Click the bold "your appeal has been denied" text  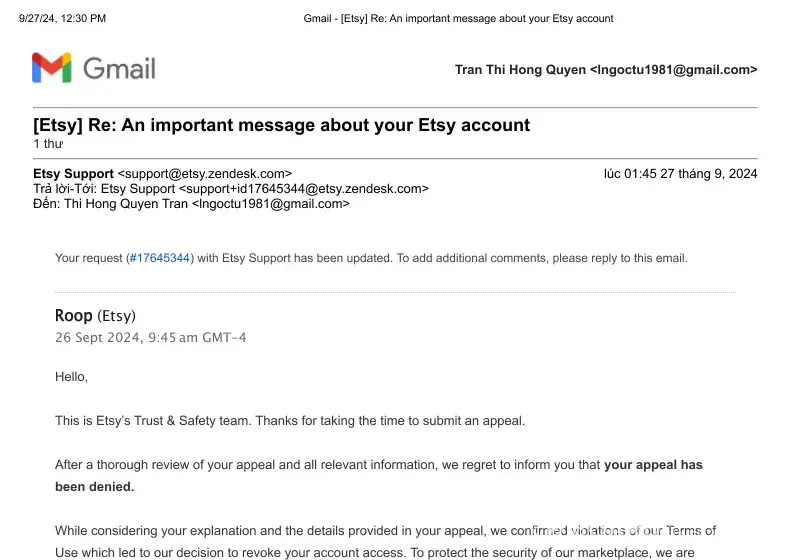pyautogui.click(x=653, y=465)
